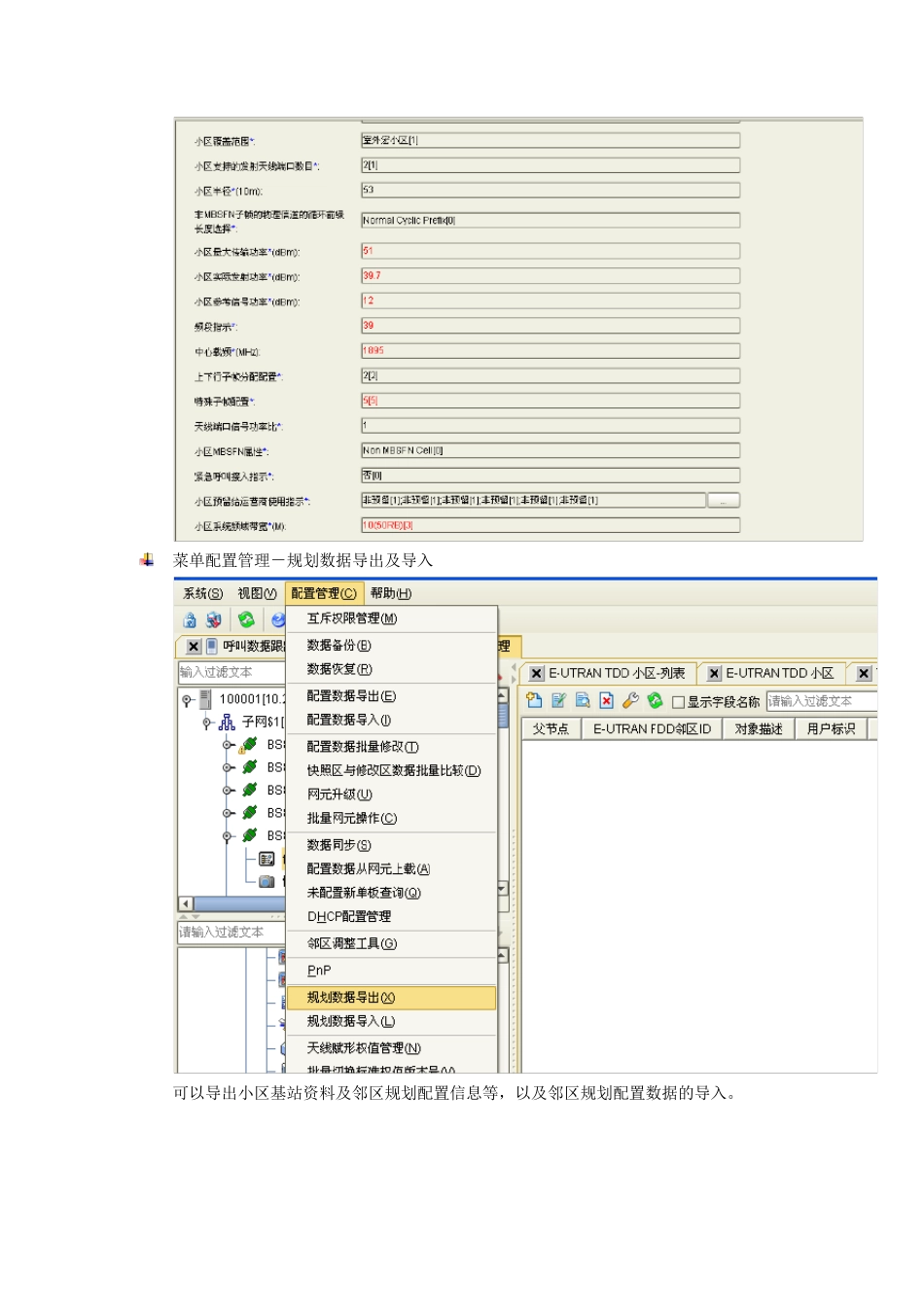This screenshot has width=924, height=1307.
Task: Select the subnet icon next to 子网$1
Action: pos(227,722)
